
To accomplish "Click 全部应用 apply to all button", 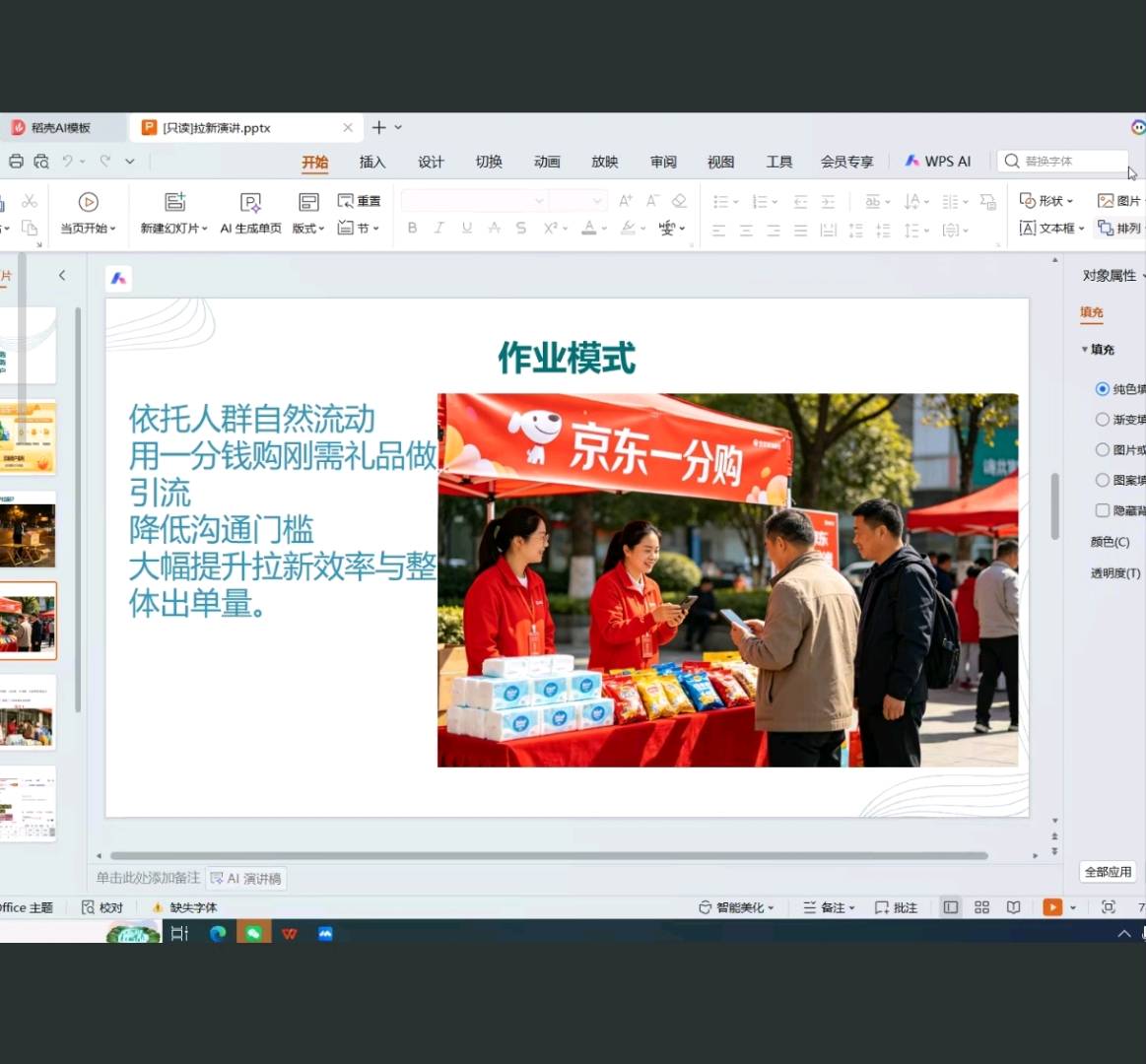I will pos(1108,871).
